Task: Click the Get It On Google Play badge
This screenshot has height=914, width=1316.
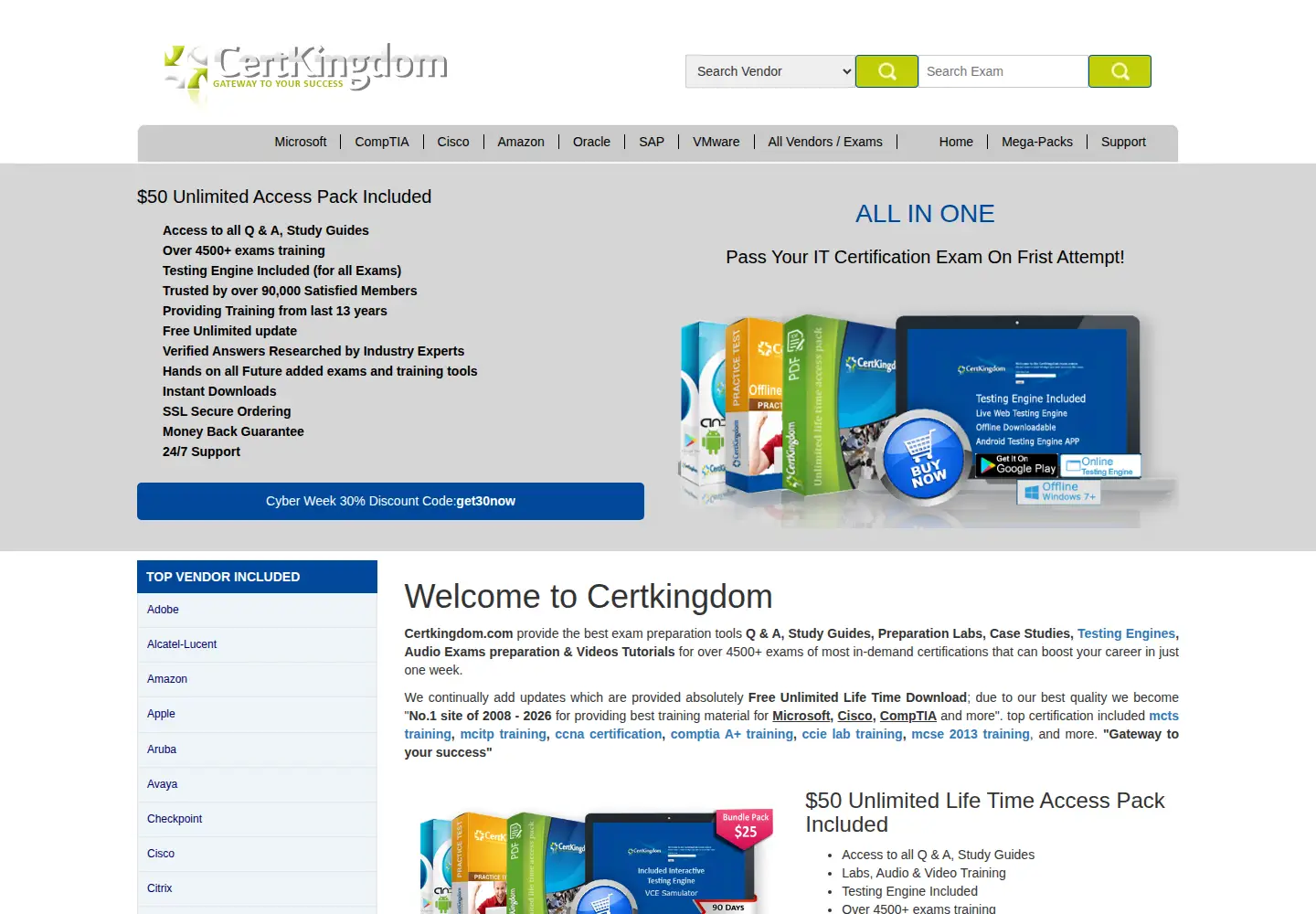Action: [1017, 465]
